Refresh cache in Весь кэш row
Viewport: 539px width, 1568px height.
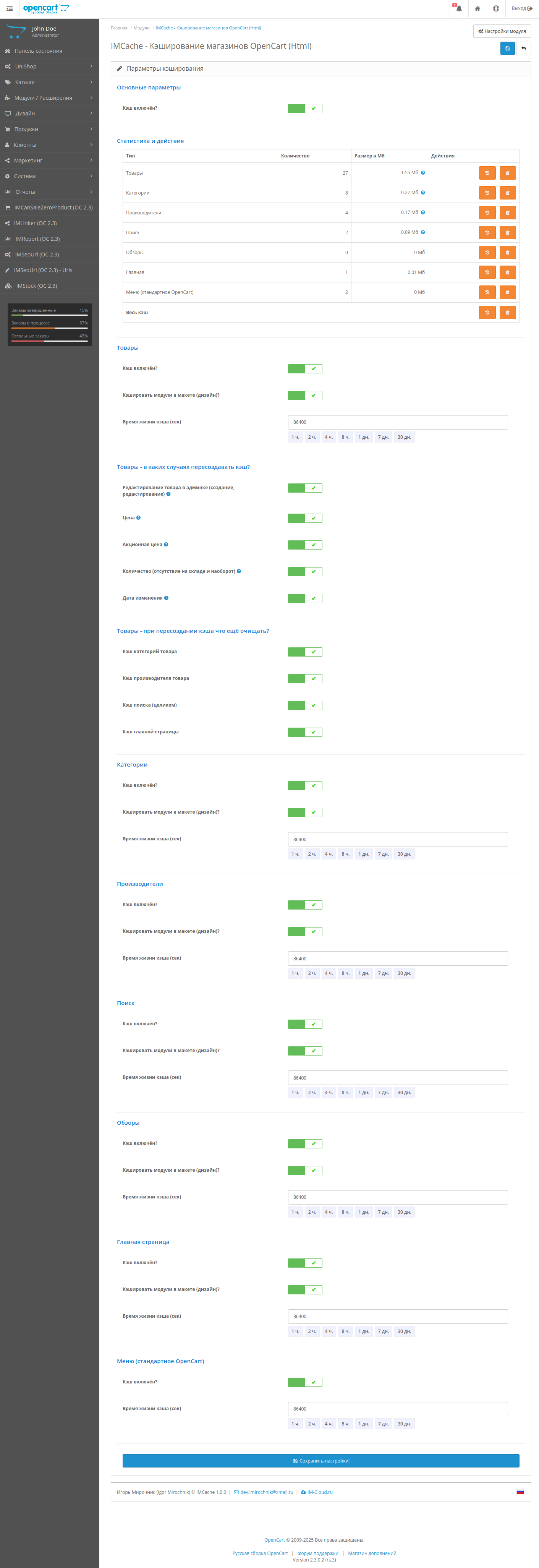[x=487, y=313]
